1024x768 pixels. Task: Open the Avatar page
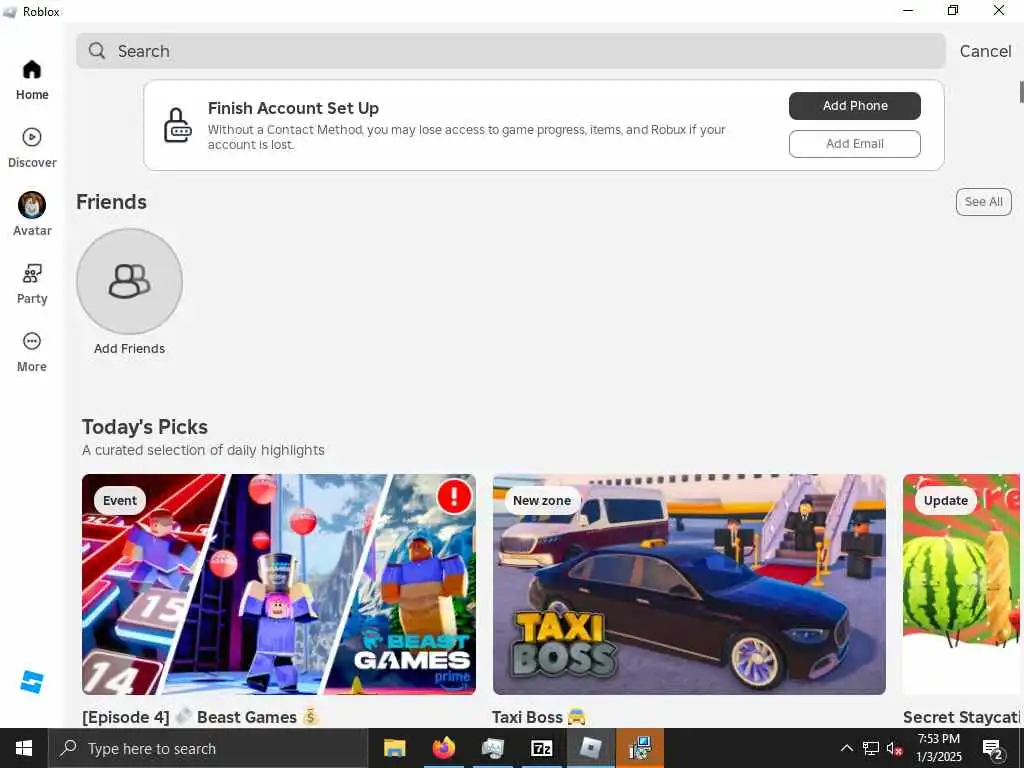pos(31,216)
